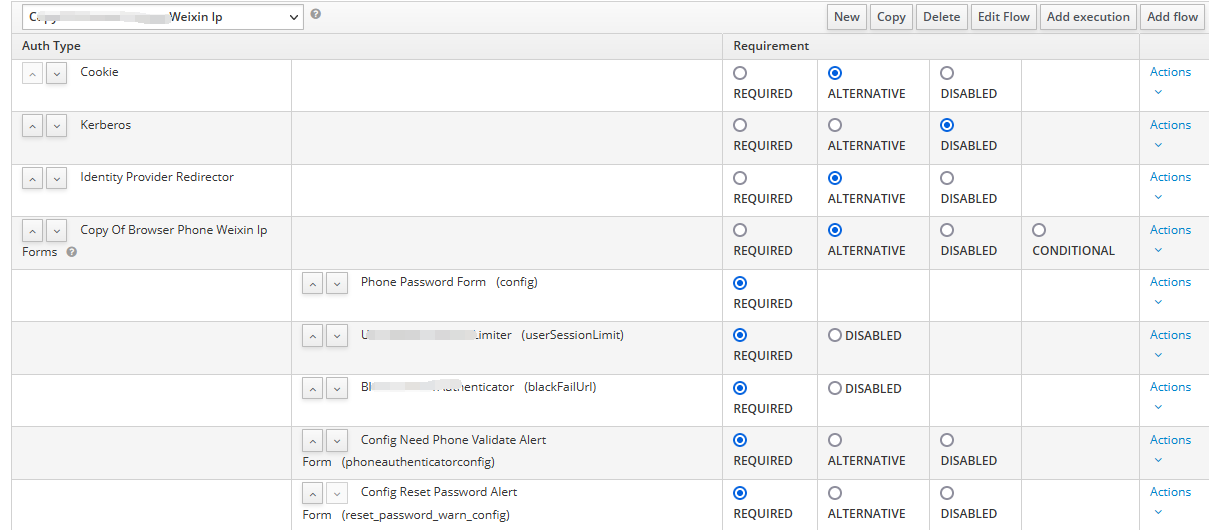1209x530 pixels.
Task: Set Cookie requirement to REQUIRED
Action: tap(740, 73)
